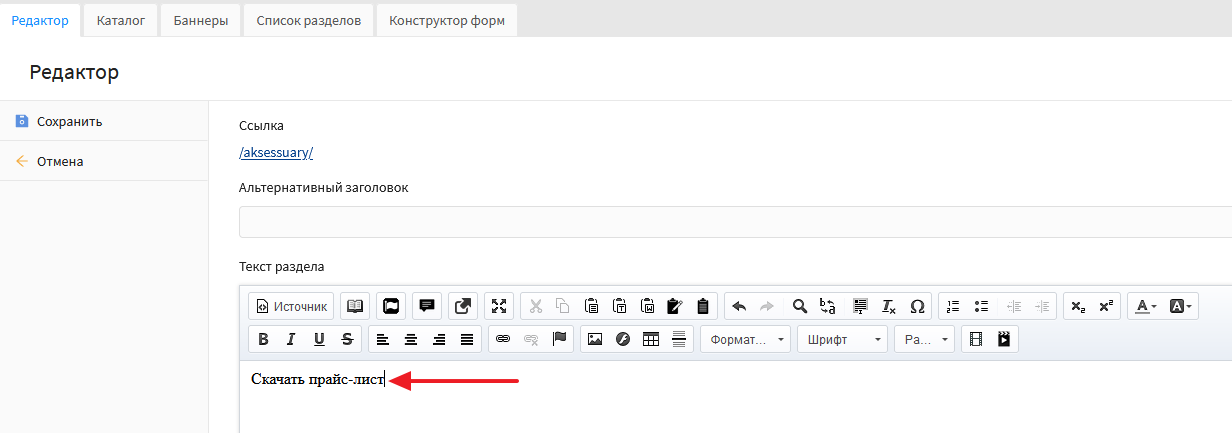Expand the font size dropdown
The image size is (1232, 433).
[x=924, y=339]
